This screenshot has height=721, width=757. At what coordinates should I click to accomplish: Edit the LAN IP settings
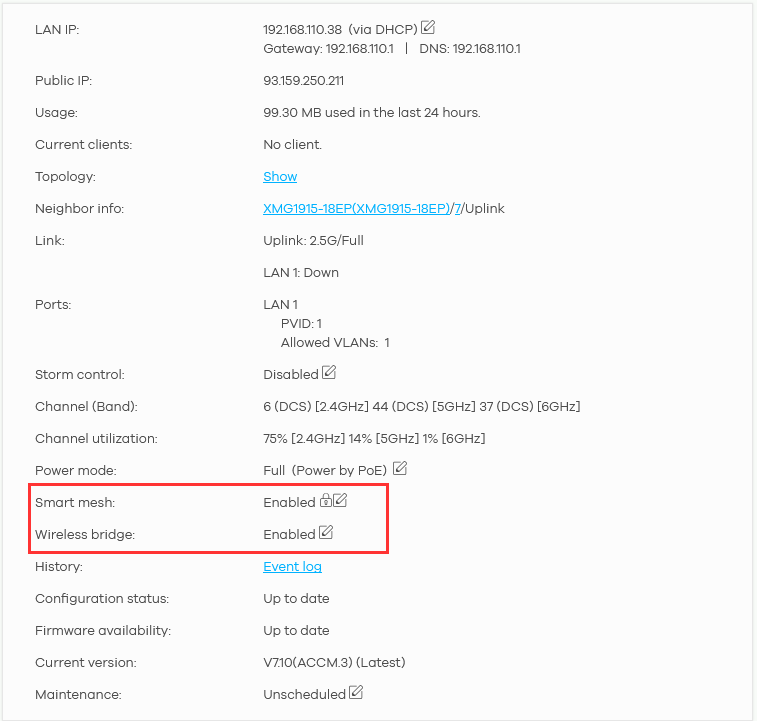pyautogui.click(x=428, y=28)
